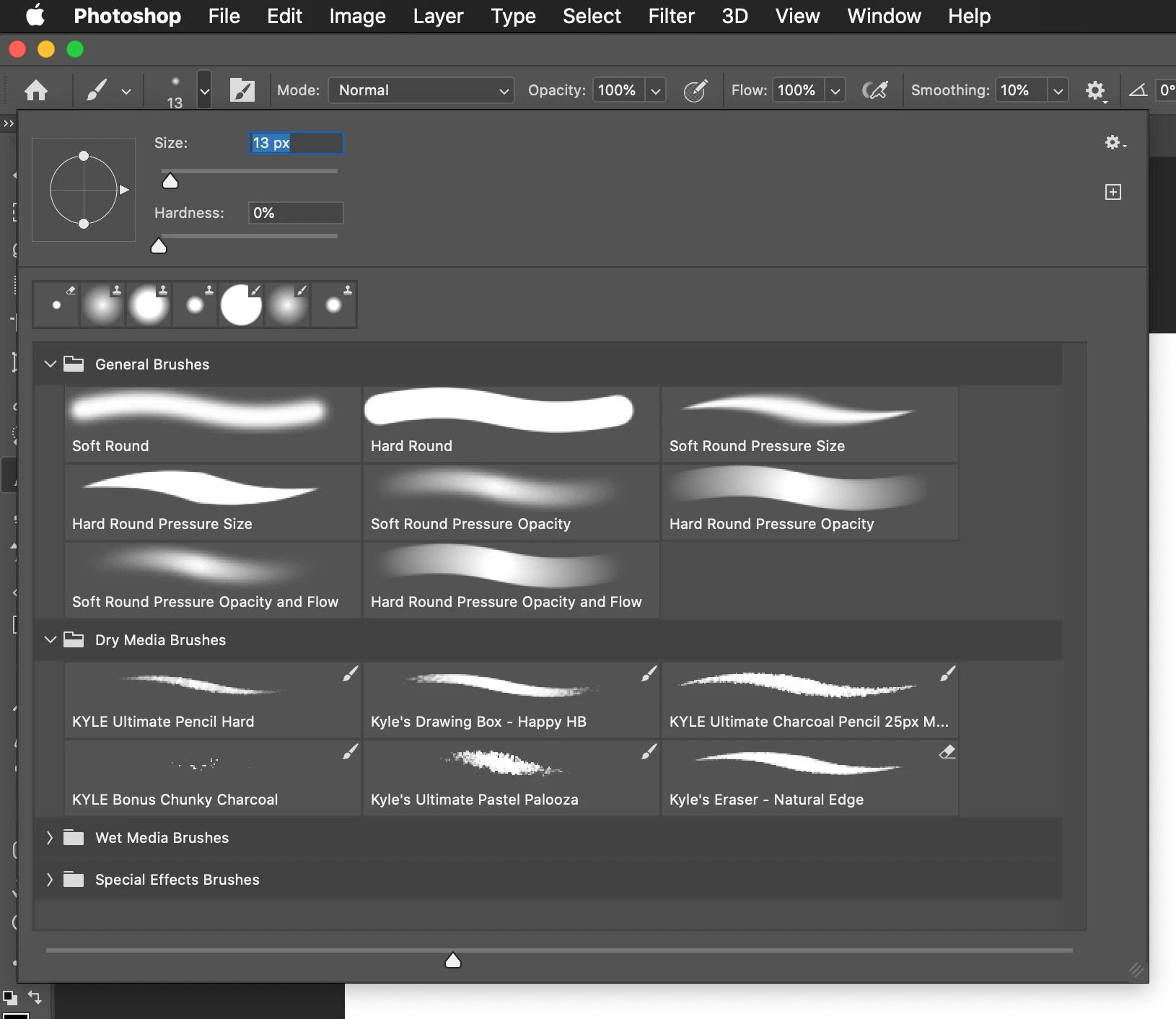Select Kyle's Eraser Natural Edge brush
1176x1019 pixels.
tap(809, 778)
